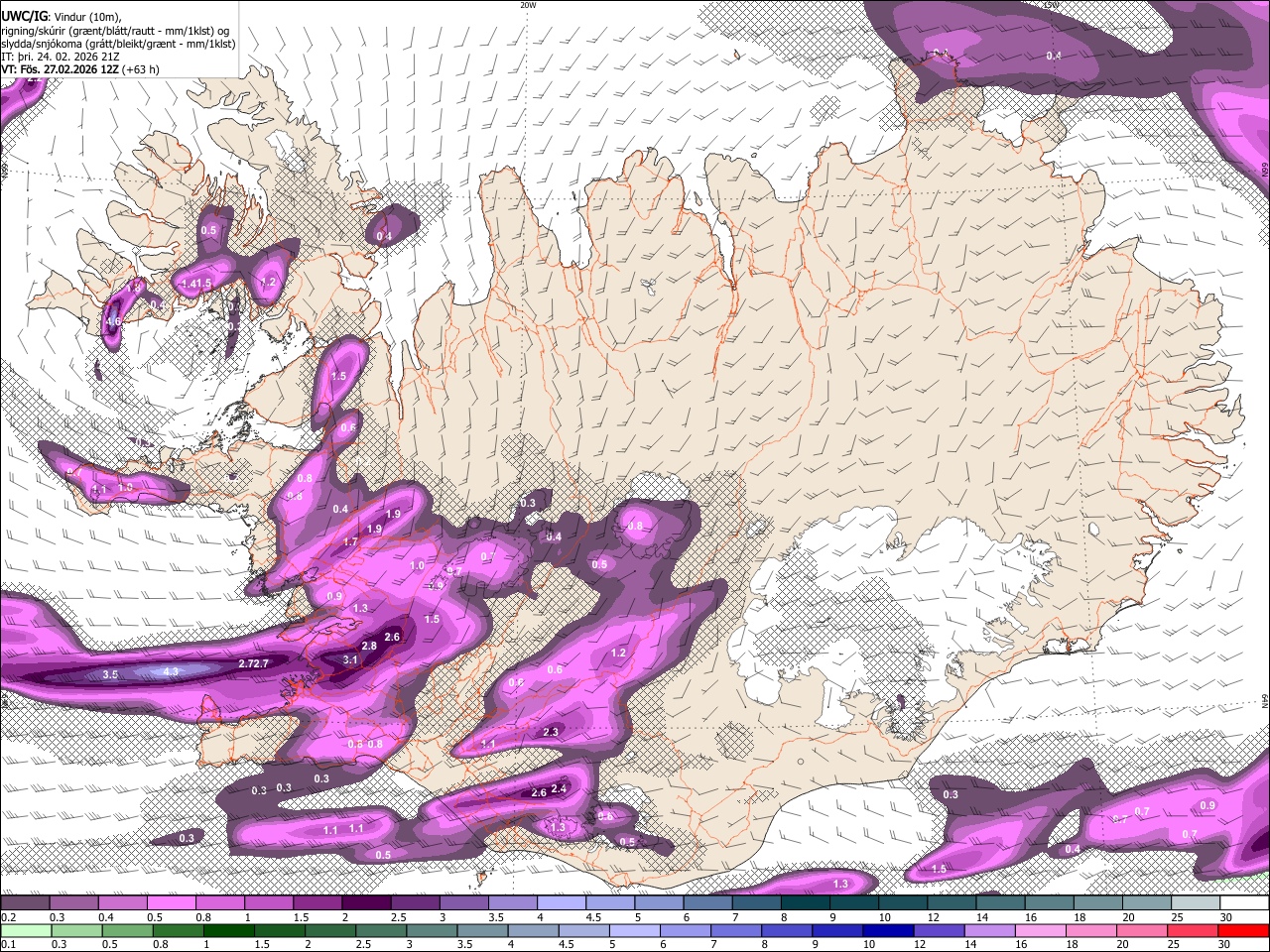
Task: Click the overlapping '2.72.7' value on the map
Action: [x=254, y=662]
